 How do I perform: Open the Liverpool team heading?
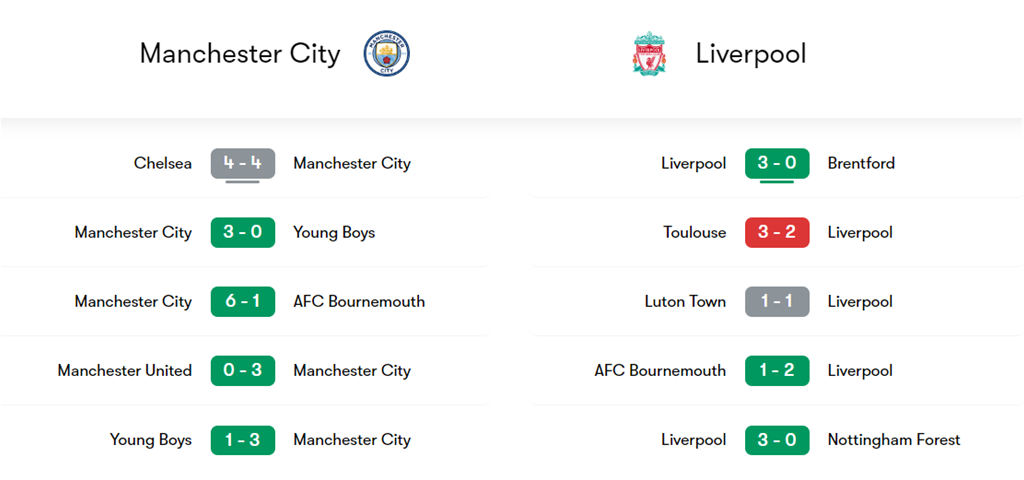(x=751, y=53)
